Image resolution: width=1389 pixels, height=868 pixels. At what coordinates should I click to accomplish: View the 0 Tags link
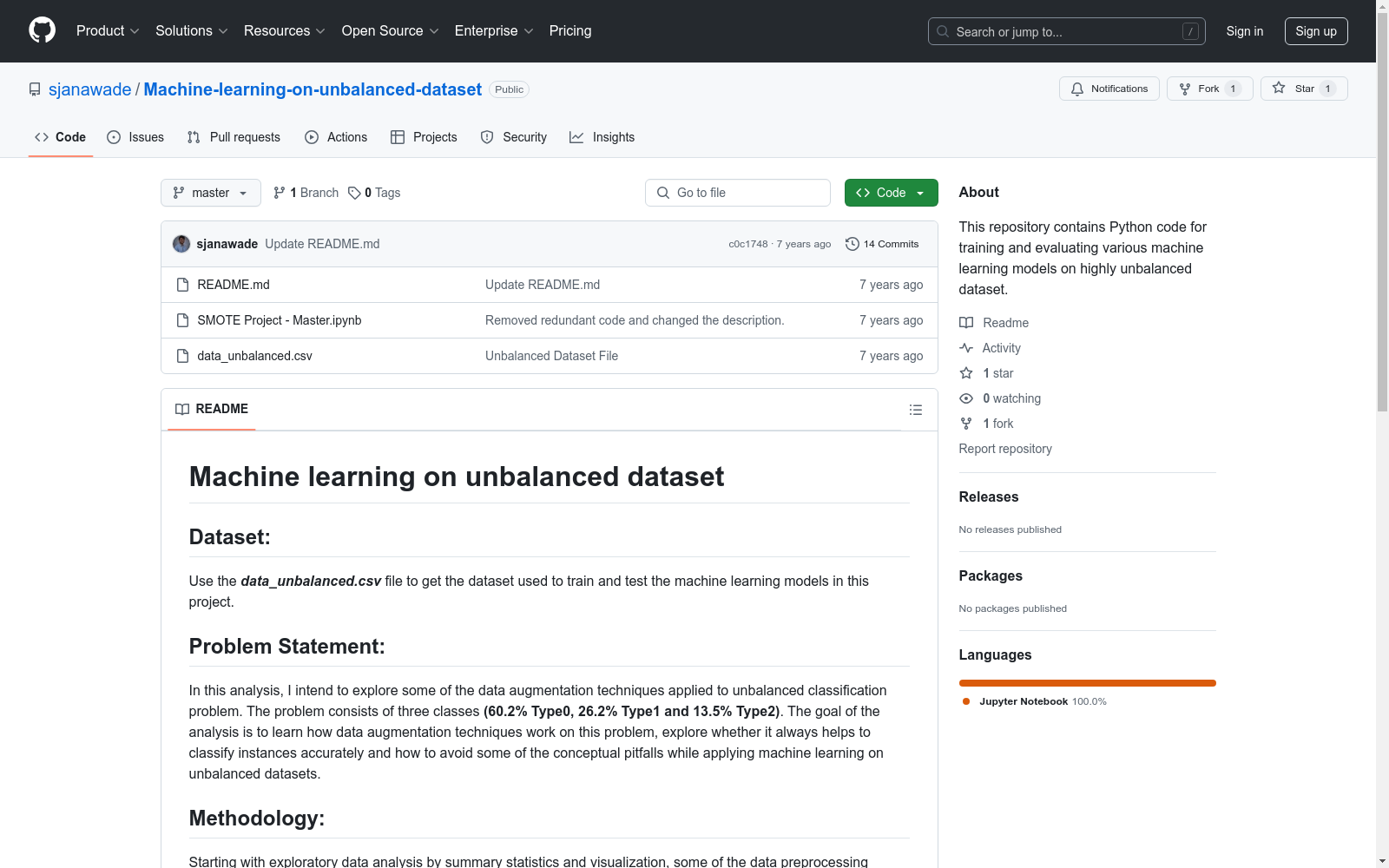(x=374, y=193)
